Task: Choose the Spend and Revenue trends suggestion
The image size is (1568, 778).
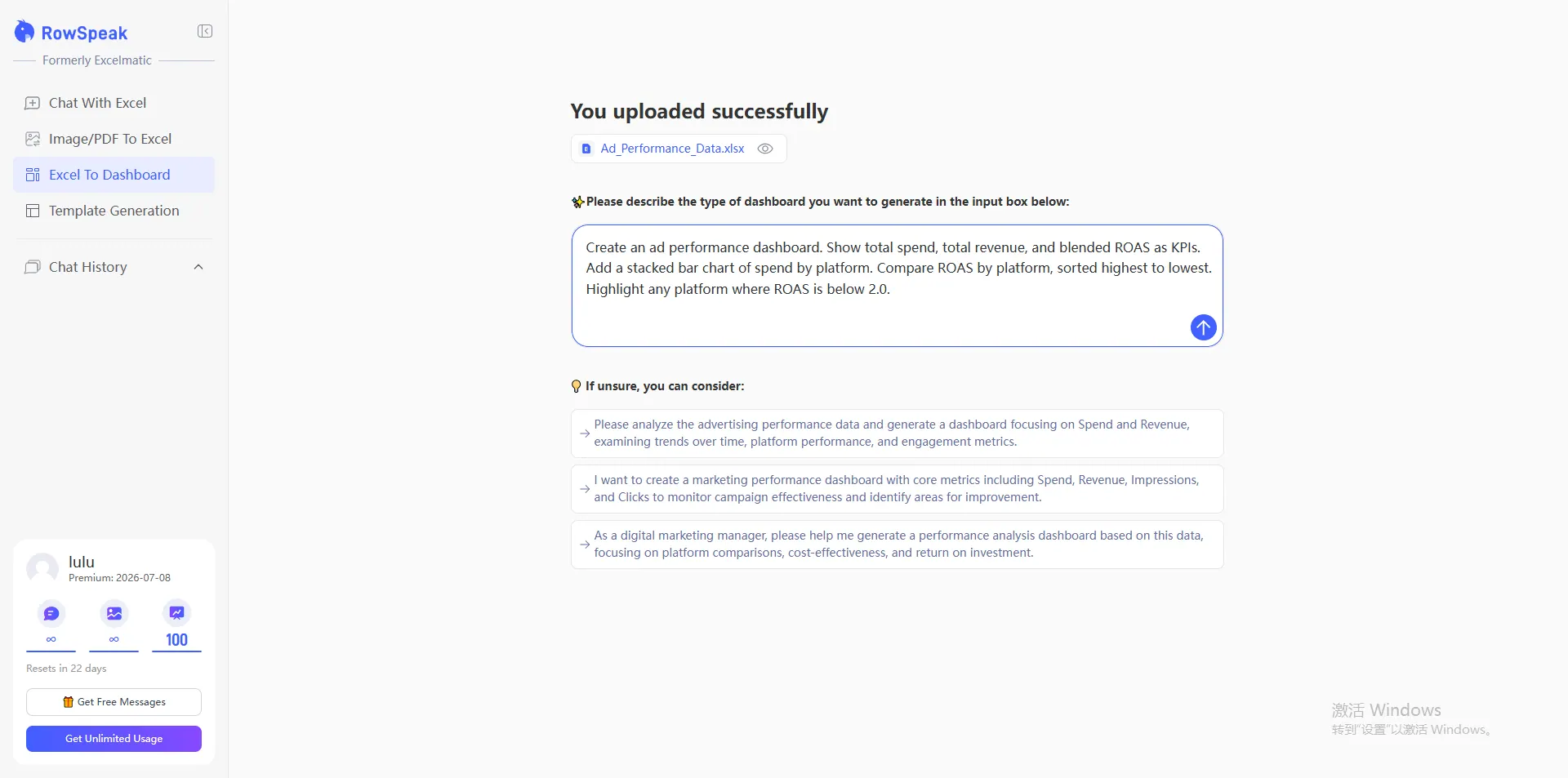Action: pyautogui.click(x=897, y=433)
